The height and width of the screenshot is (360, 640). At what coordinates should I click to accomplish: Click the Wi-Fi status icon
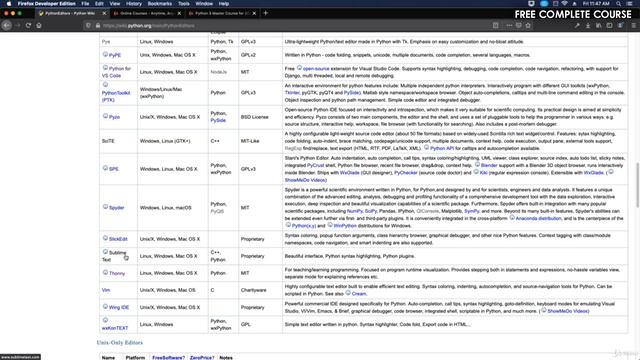(x=564, y=4)
